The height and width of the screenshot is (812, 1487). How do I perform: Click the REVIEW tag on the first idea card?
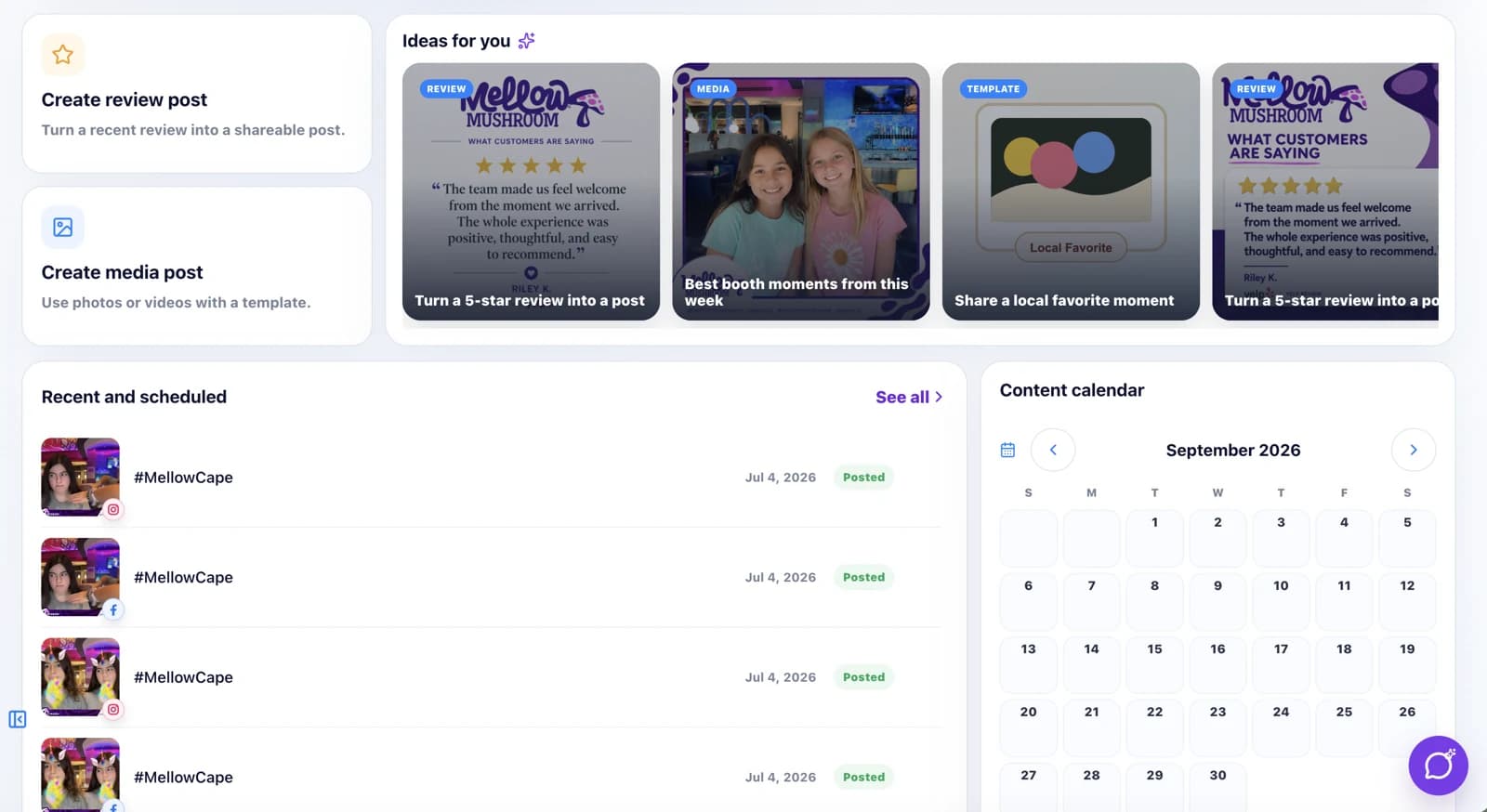(446, 89)
